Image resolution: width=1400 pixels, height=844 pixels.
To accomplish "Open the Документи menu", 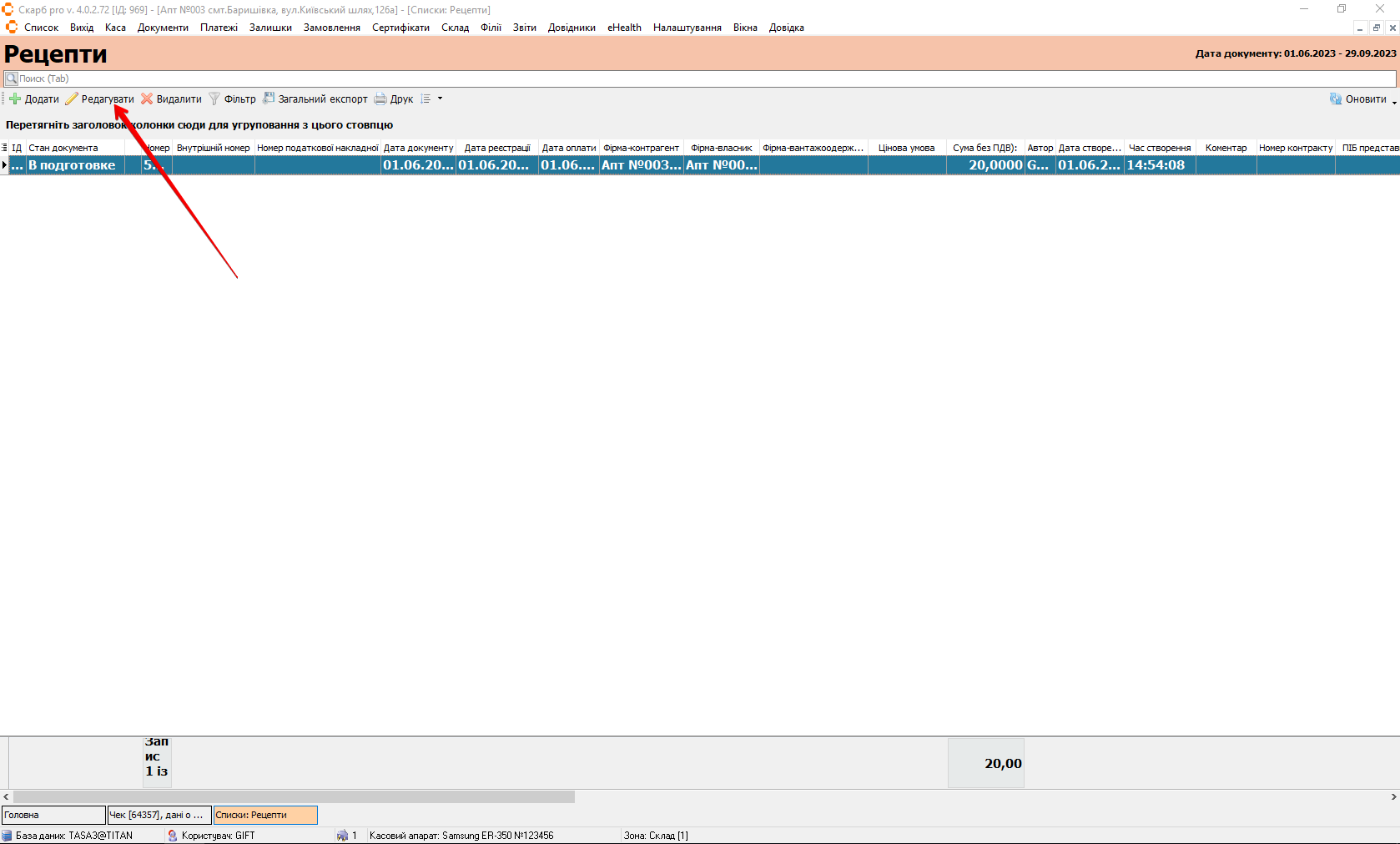I will (163, 28).
